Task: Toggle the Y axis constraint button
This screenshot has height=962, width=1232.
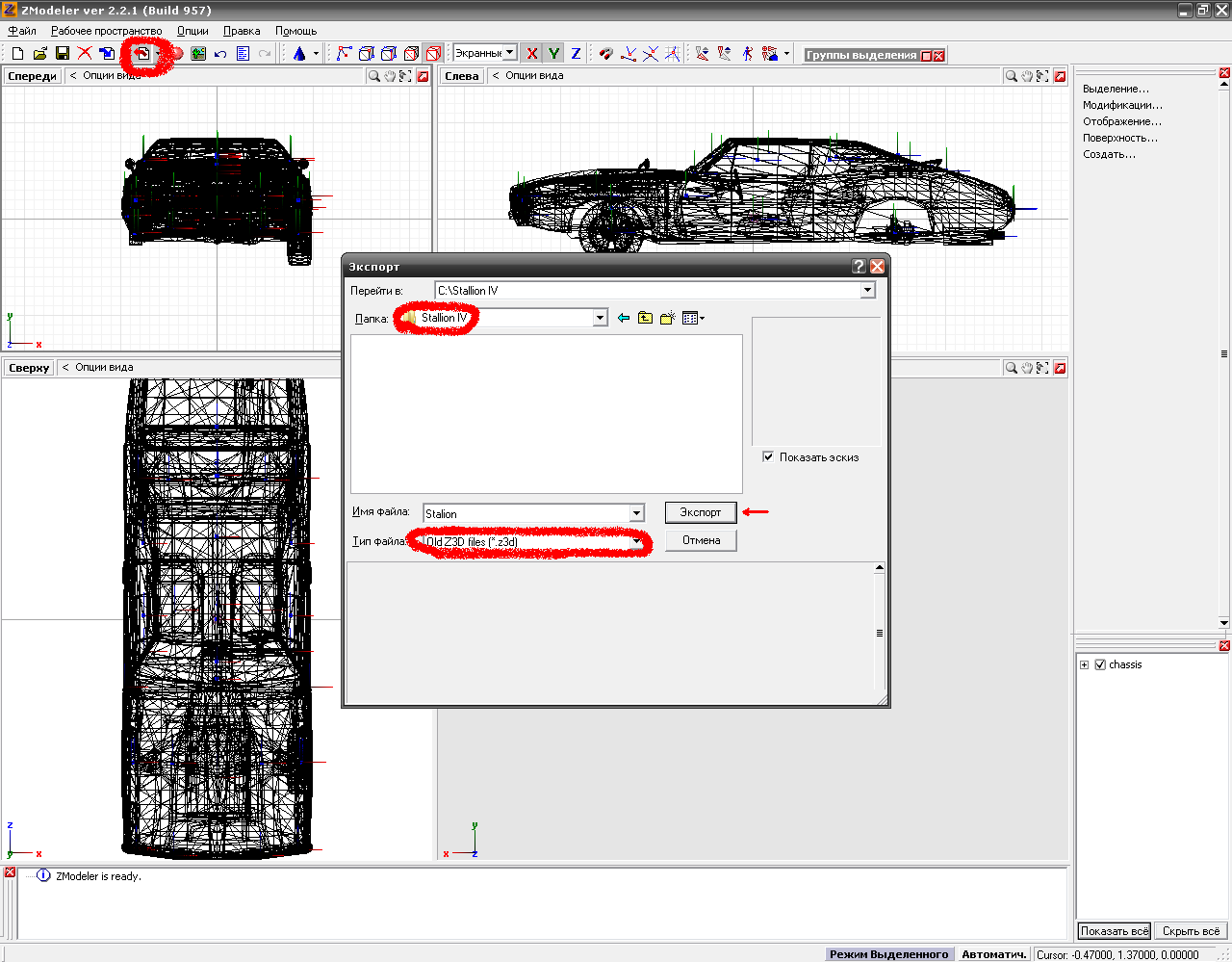Action: [x=553, y=54]
